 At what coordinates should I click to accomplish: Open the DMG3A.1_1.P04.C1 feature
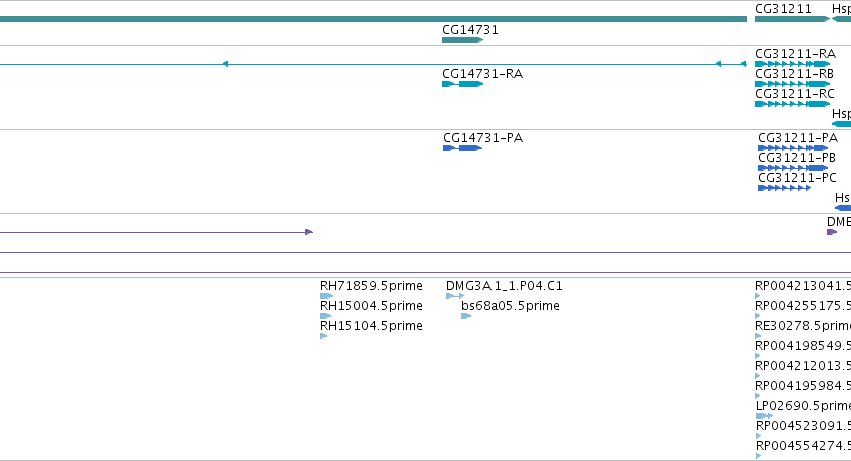(x=455, y=296)
